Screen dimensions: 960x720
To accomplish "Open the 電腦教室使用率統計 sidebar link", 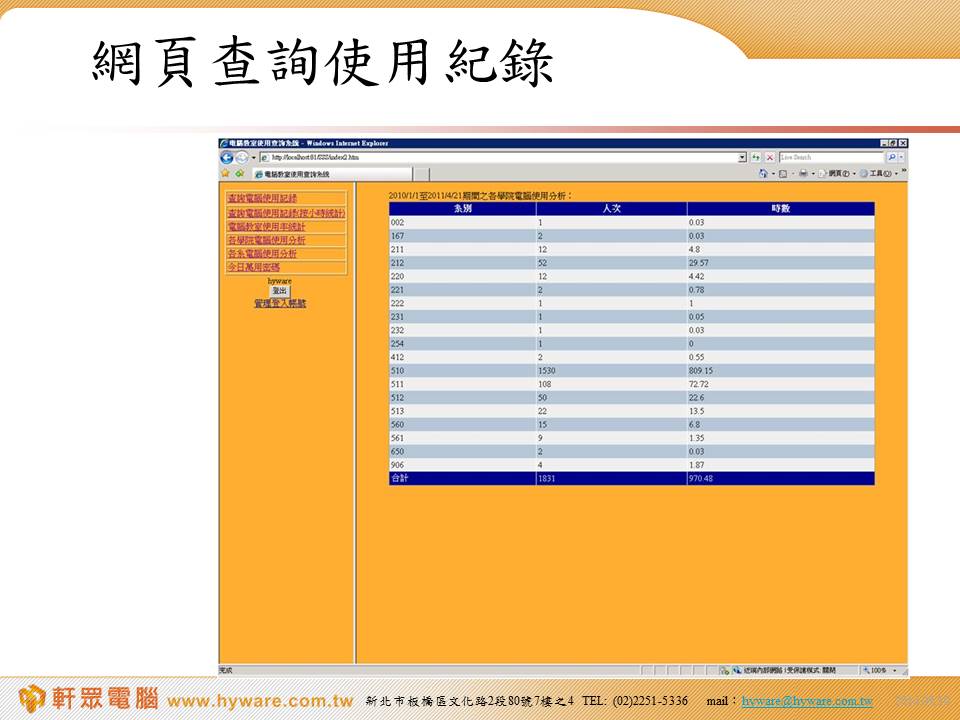I will [268, 227].
